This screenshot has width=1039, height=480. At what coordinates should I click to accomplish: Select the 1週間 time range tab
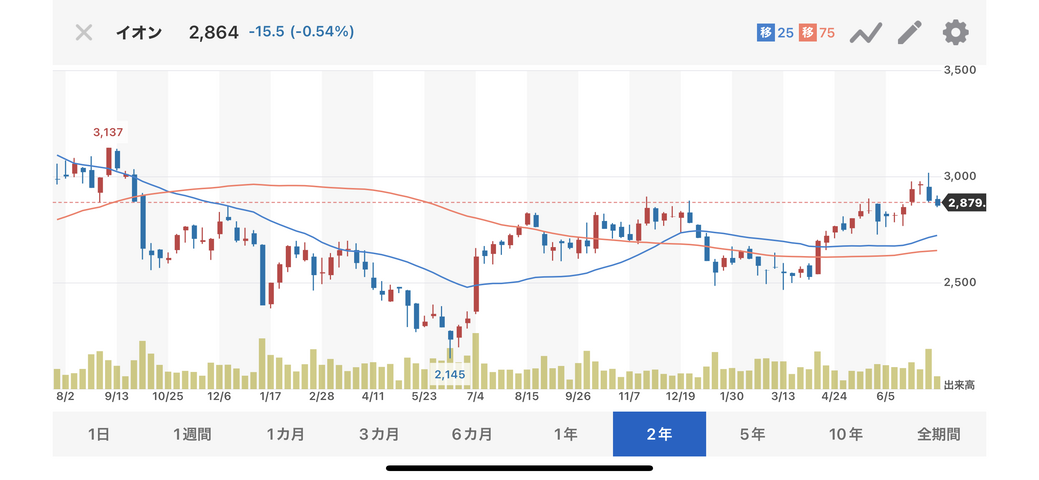pos(192,434)
